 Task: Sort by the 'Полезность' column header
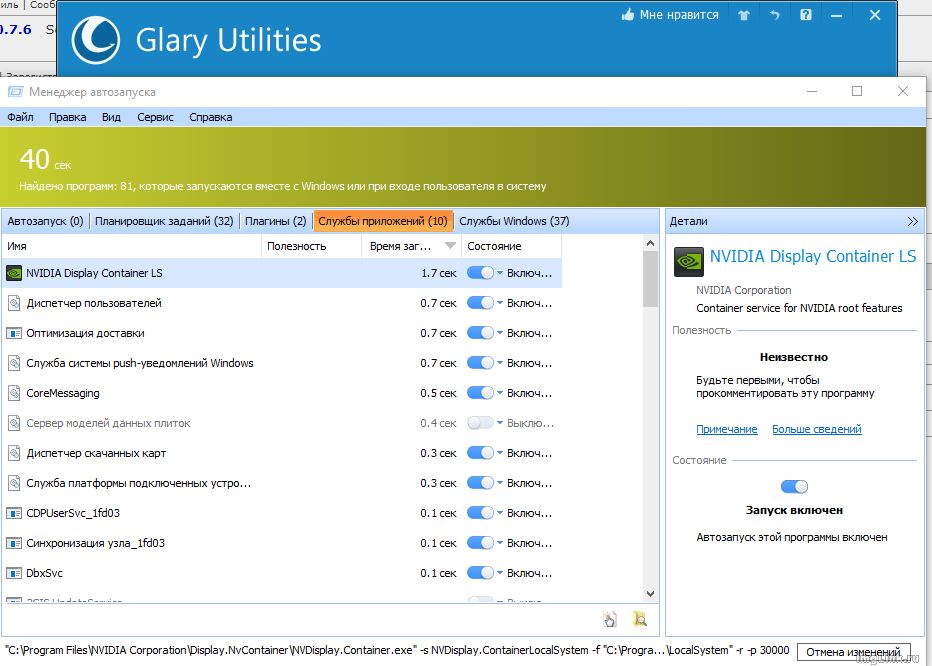tap(297, 246)
